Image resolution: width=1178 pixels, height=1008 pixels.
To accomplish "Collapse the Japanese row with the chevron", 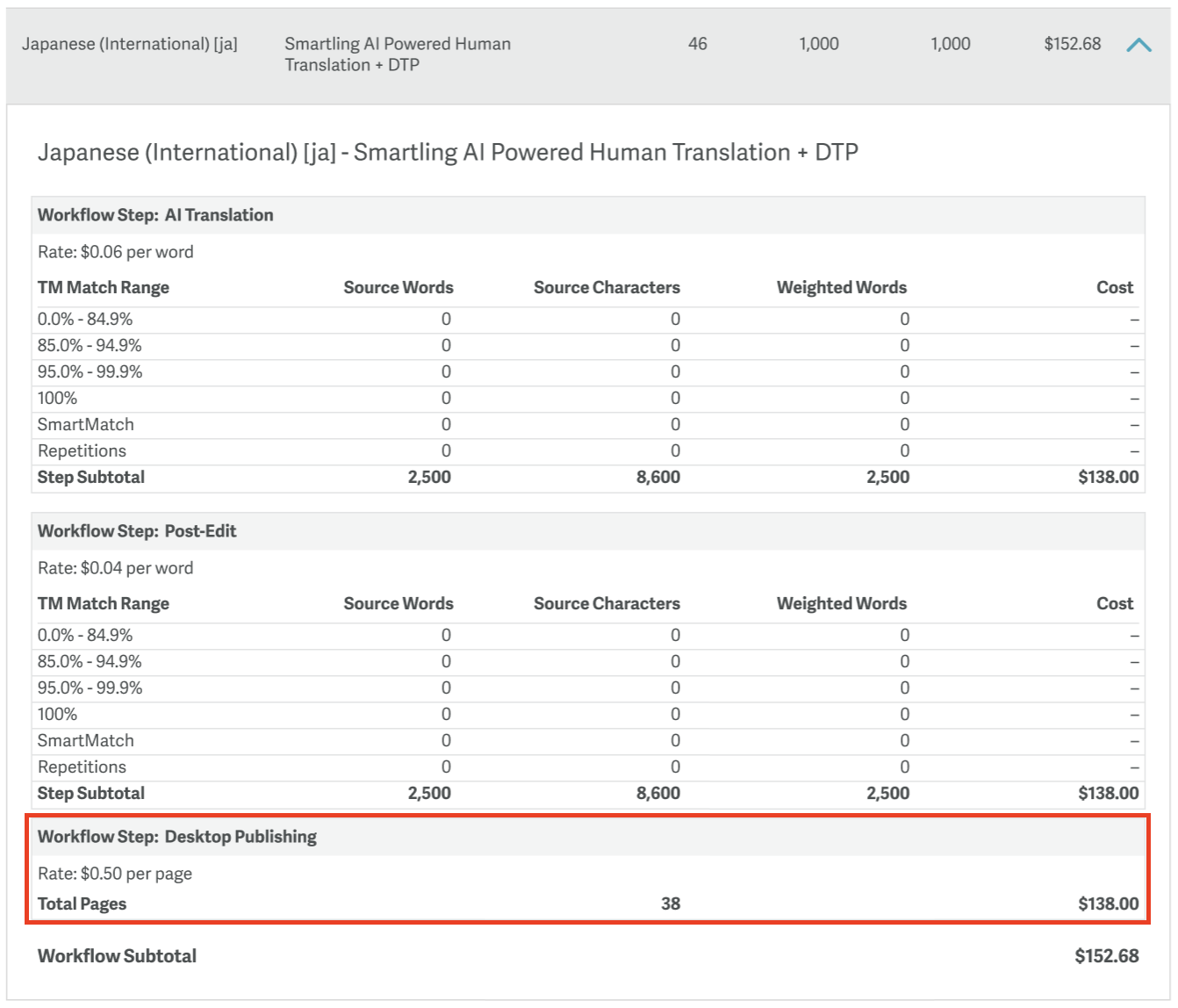I will 1138,45.
